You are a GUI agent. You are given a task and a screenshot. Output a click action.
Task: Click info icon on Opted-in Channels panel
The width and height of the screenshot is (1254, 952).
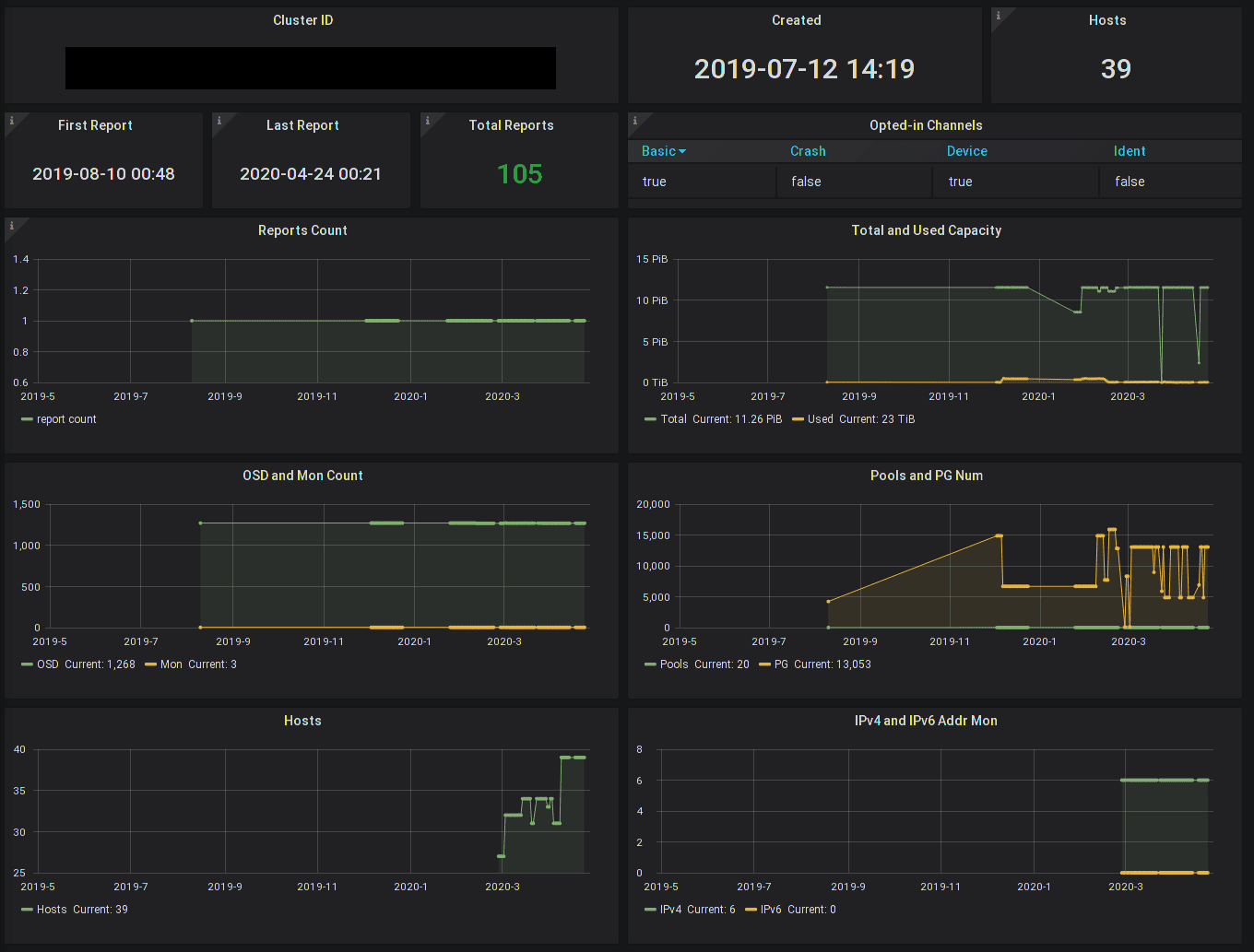(x=634, y=121)
